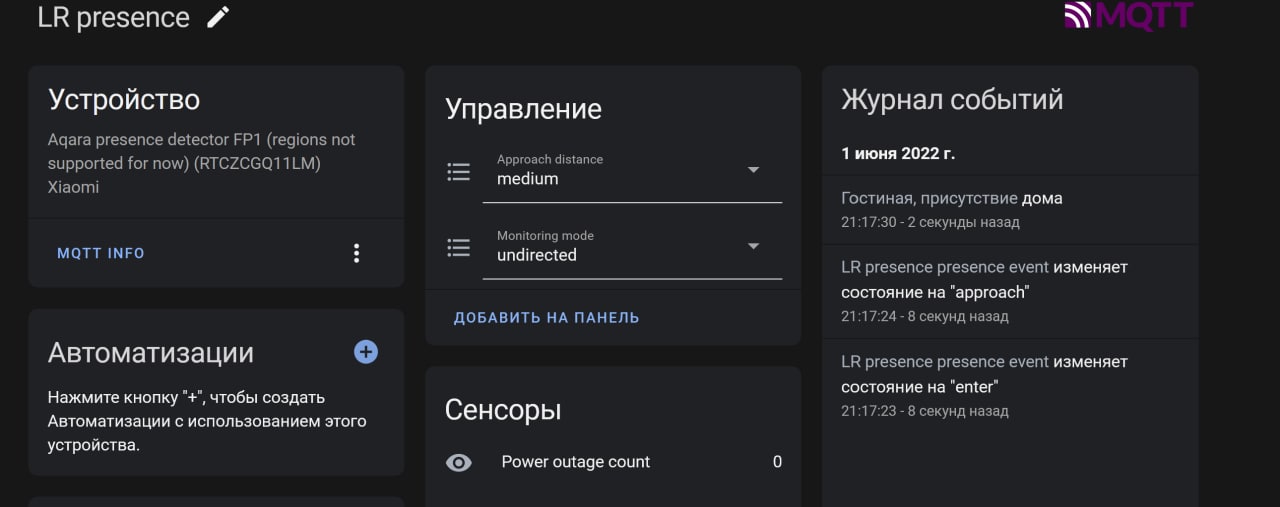The image size is (1280, 507).
Task: Click the Журнал событий heading
Action: (x=952, y=100)
